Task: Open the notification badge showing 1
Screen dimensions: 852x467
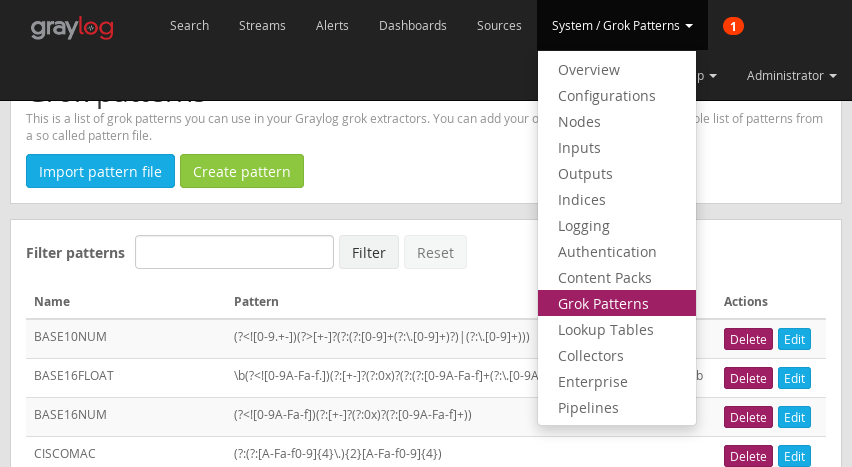Action: click(x=733, y=26)
